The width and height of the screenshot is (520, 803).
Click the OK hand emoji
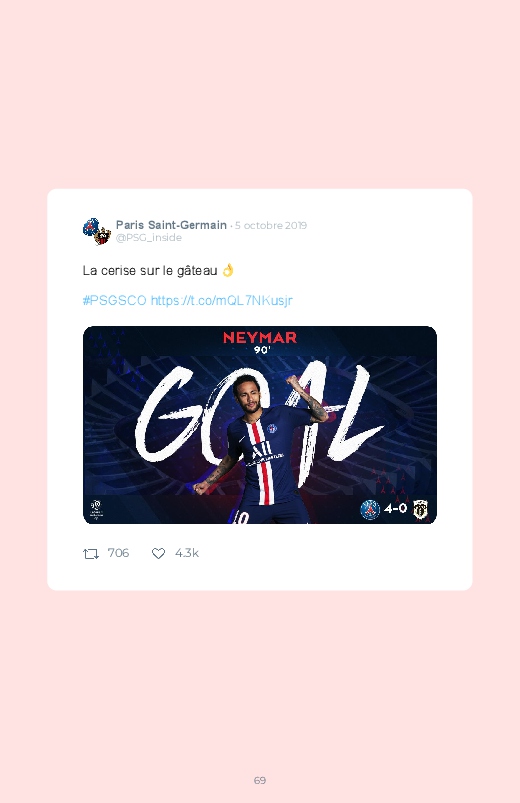[x=228, y=270]
